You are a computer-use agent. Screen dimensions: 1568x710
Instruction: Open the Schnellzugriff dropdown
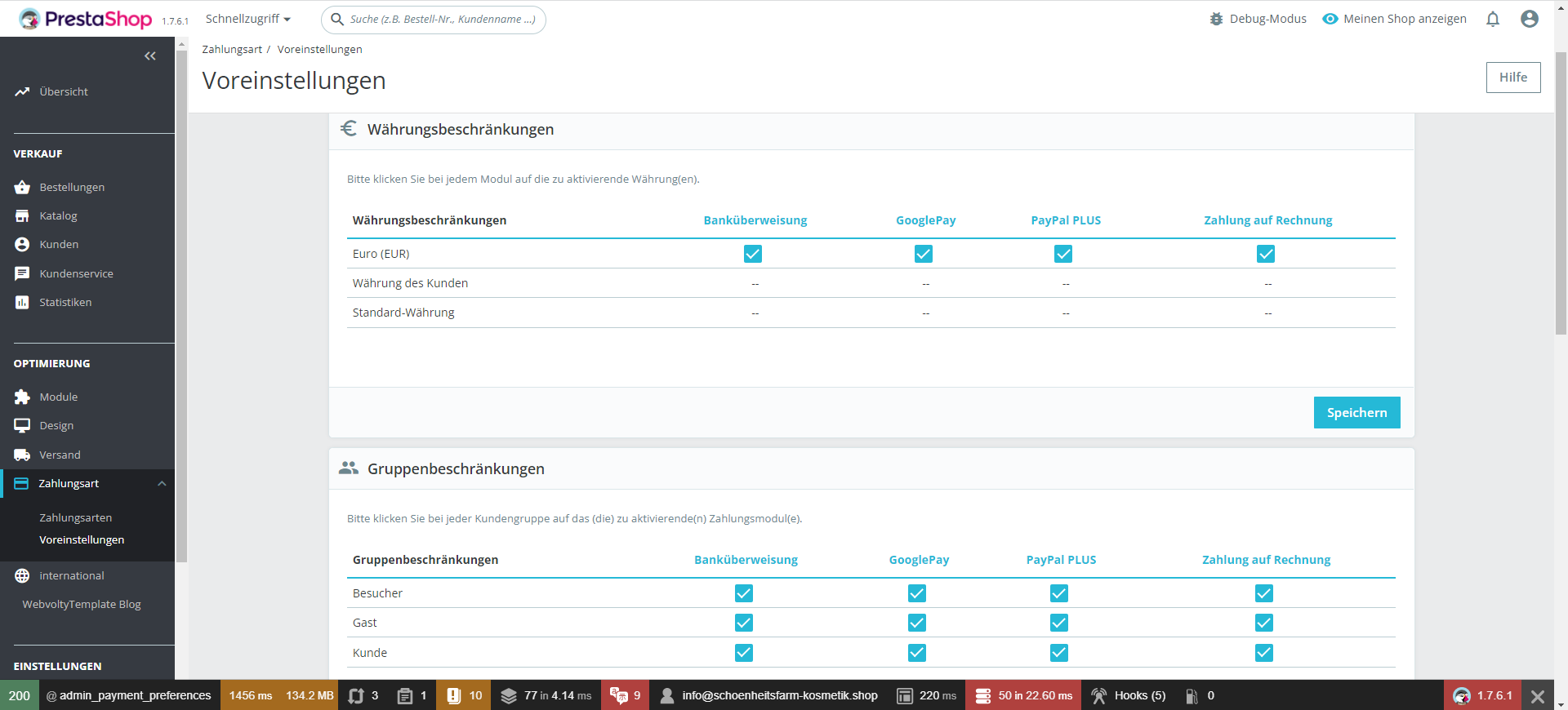pyautogui.click(x=248, y=19)
